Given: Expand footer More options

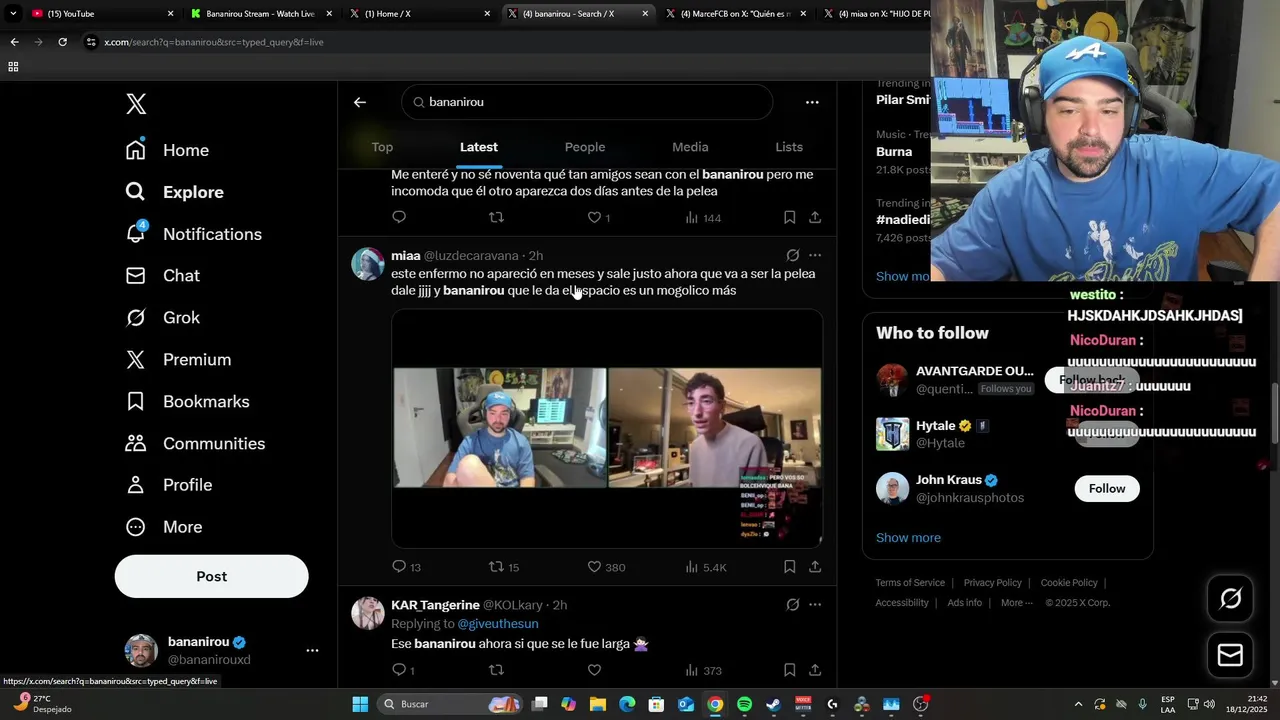Looking at the screenshot, I should pyautogui.click(x=1017, y=603).
